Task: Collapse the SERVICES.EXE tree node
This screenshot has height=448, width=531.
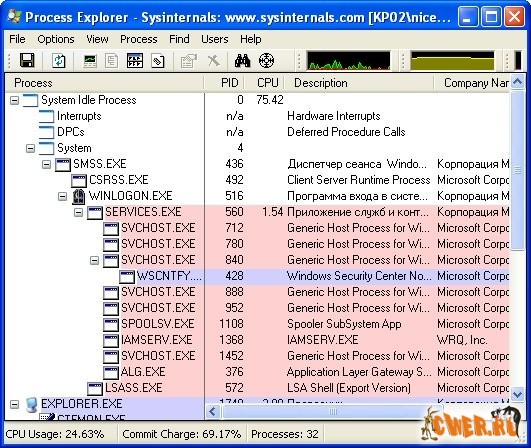Action: pyautogui.click(x=79, y=212)
